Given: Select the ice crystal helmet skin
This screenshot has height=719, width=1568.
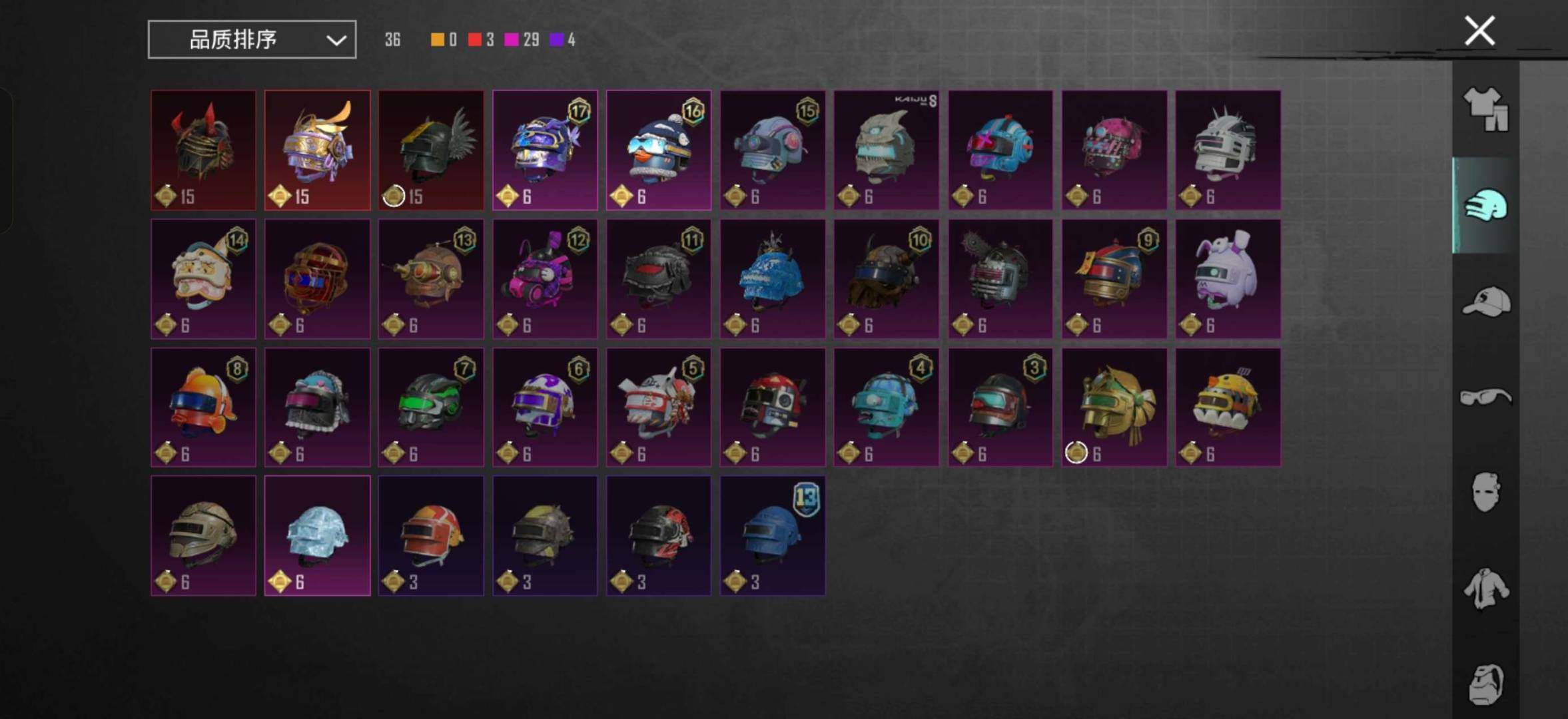Looking at the screenshot, I should [317, 535].
